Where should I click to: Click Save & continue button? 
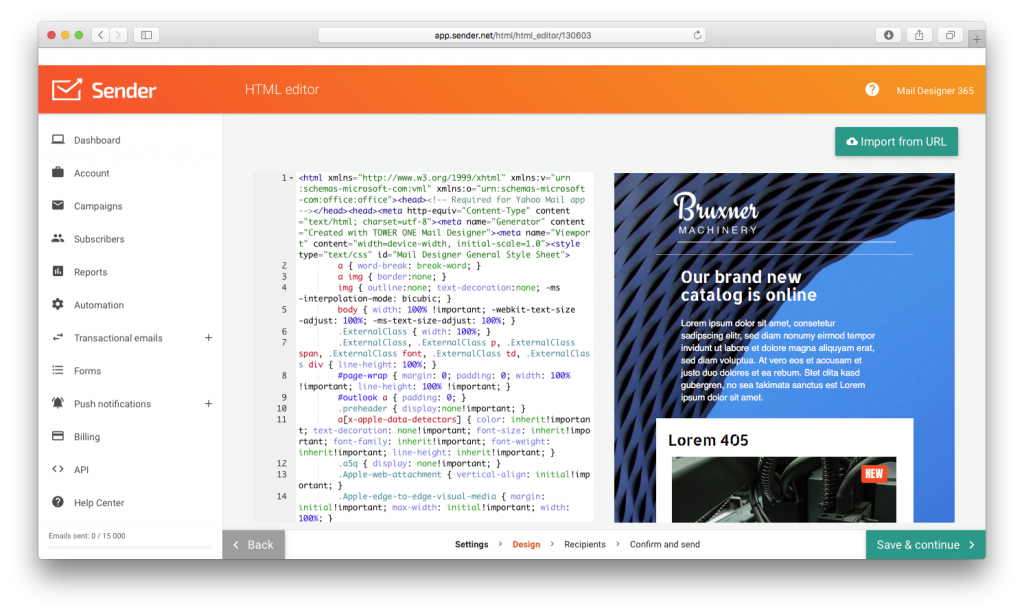click(x=925, y=545)
